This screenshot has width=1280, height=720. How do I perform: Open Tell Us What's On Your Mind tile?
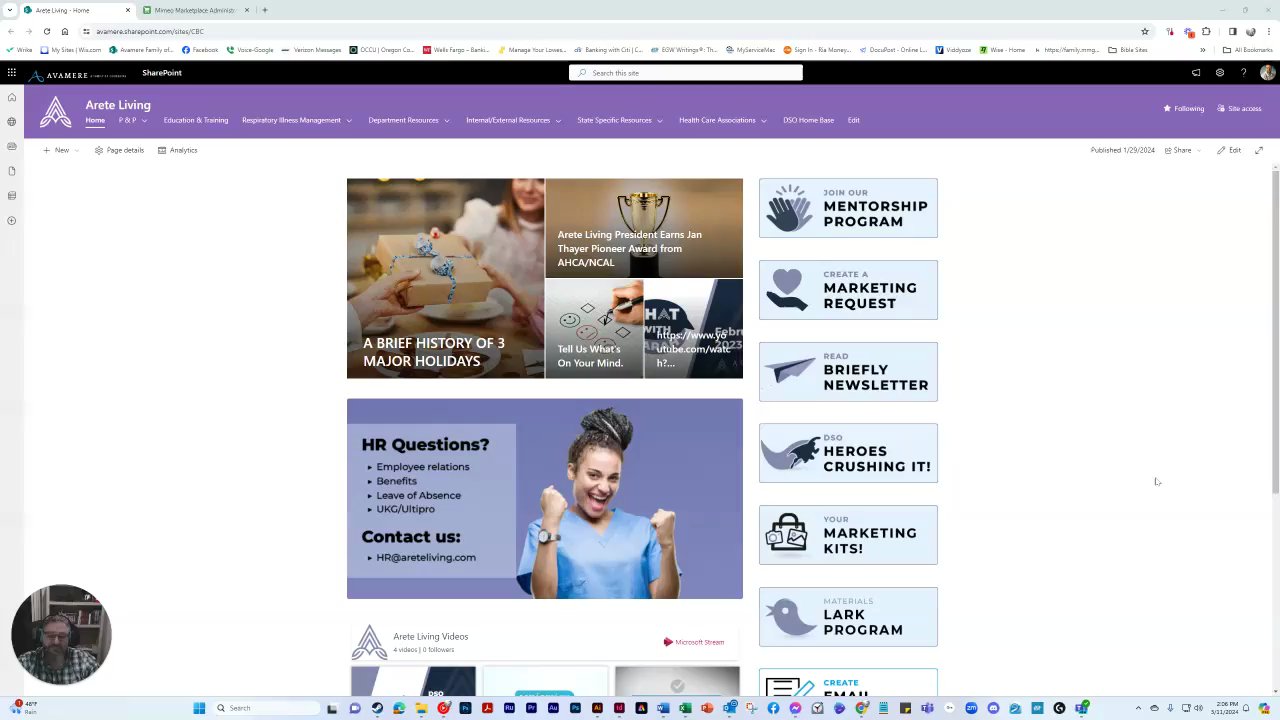[x=594, y=329]
